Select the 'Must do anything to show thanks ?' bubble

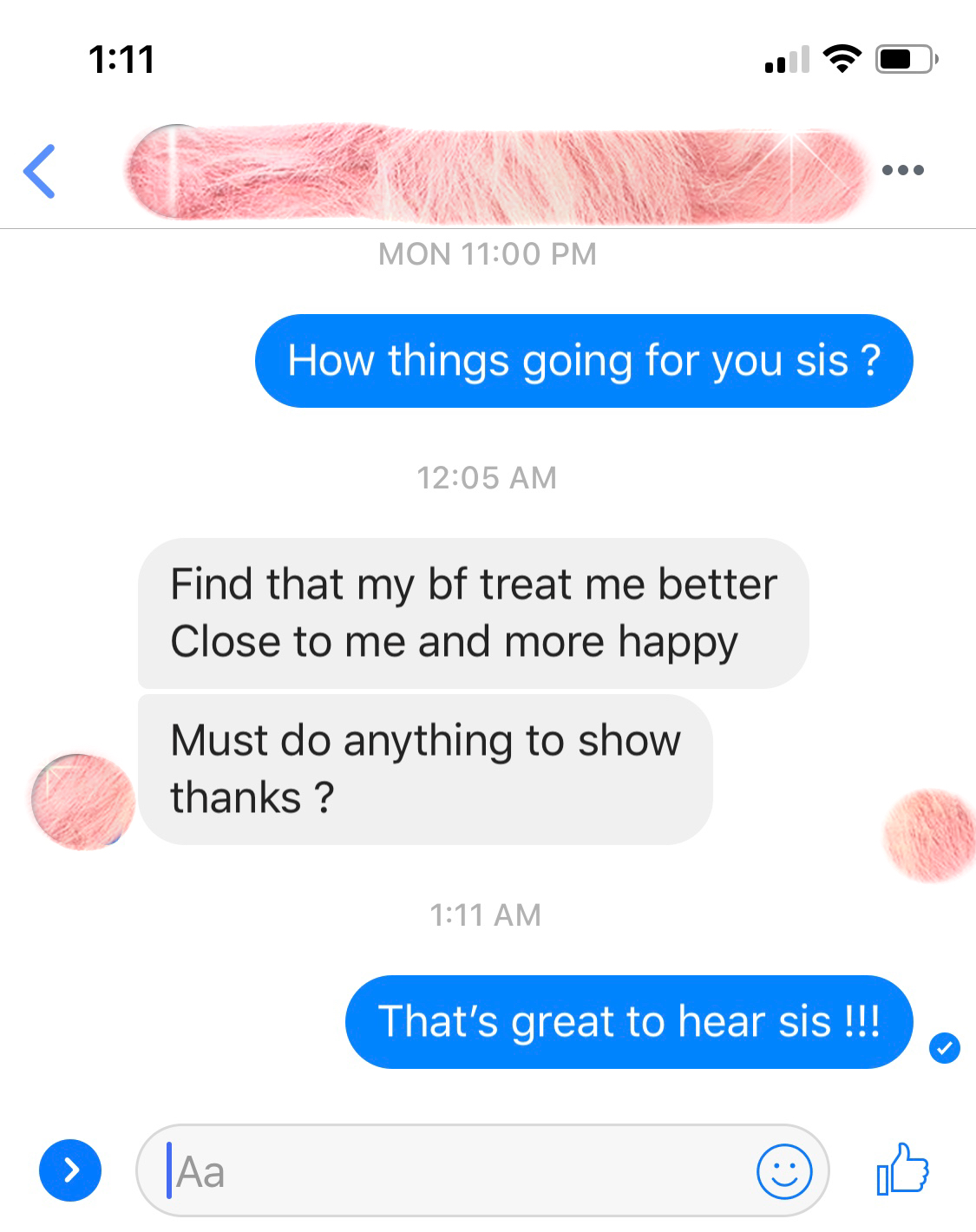[x=425, y=770]
